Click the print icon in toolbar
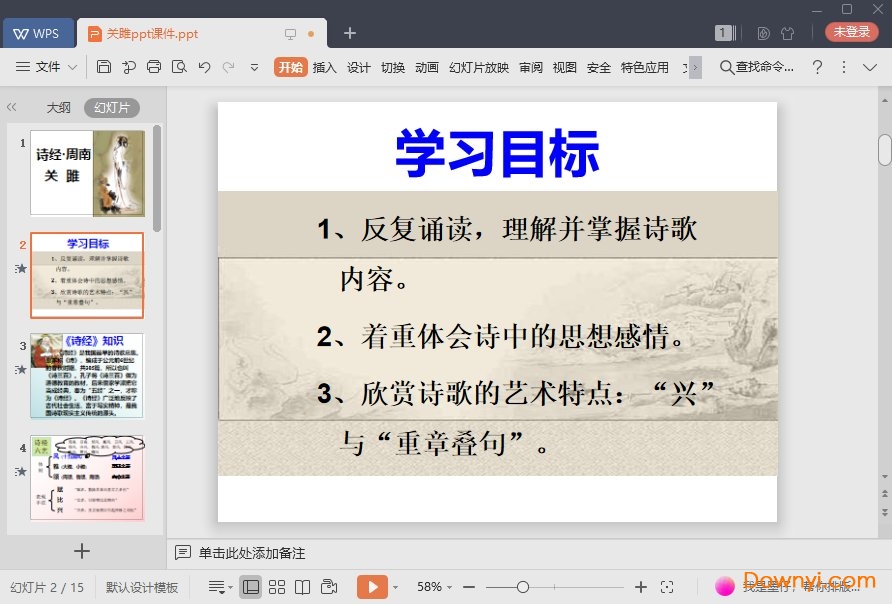892x604 pixels. click(x=154, y=67)
